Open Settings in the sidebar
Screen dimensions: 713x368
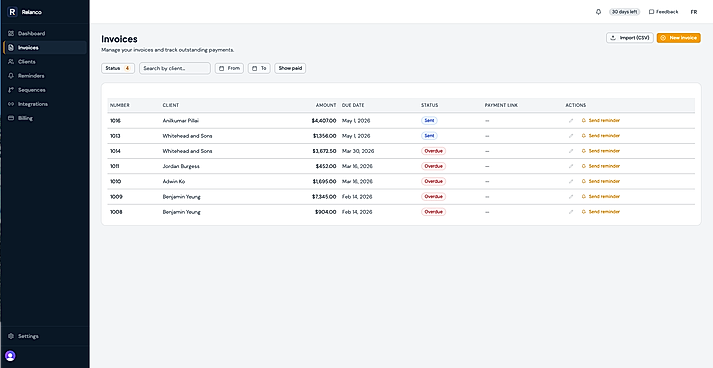45,336
